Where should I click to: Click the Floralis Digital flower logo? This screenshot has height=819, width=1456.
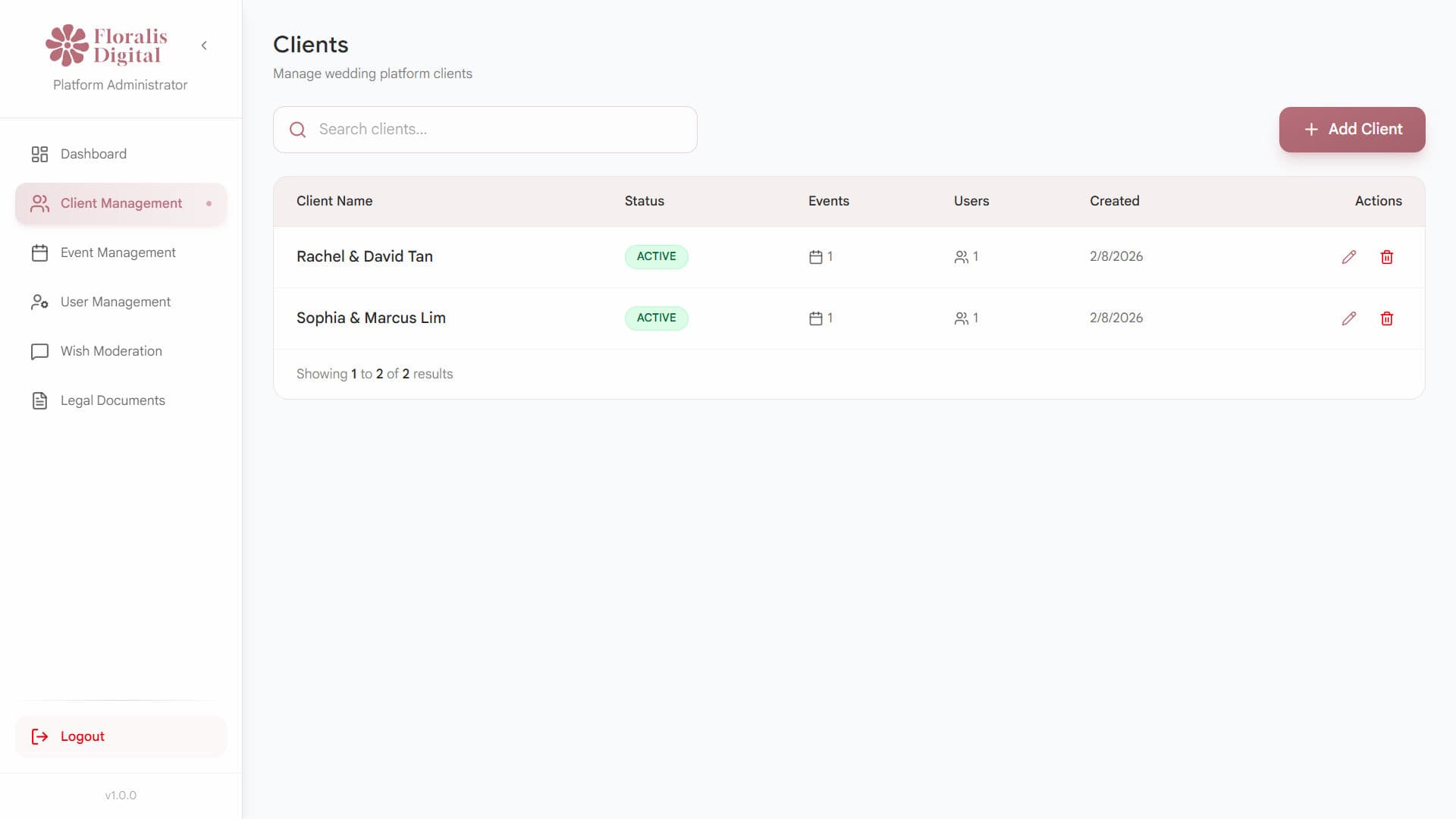click(x=67, y=45)
